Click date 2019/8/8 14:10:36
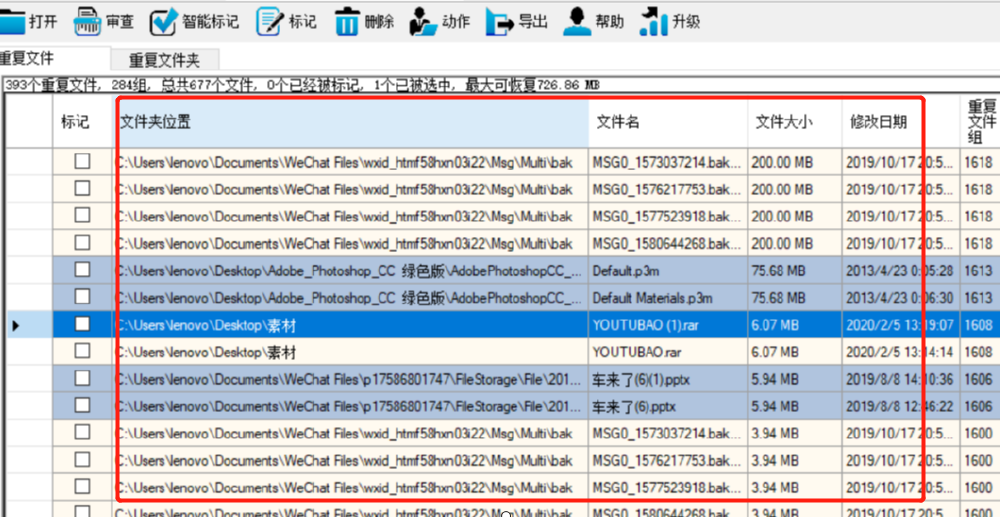Viewport: 1000px width, 517px height. (x=900, y=379)
